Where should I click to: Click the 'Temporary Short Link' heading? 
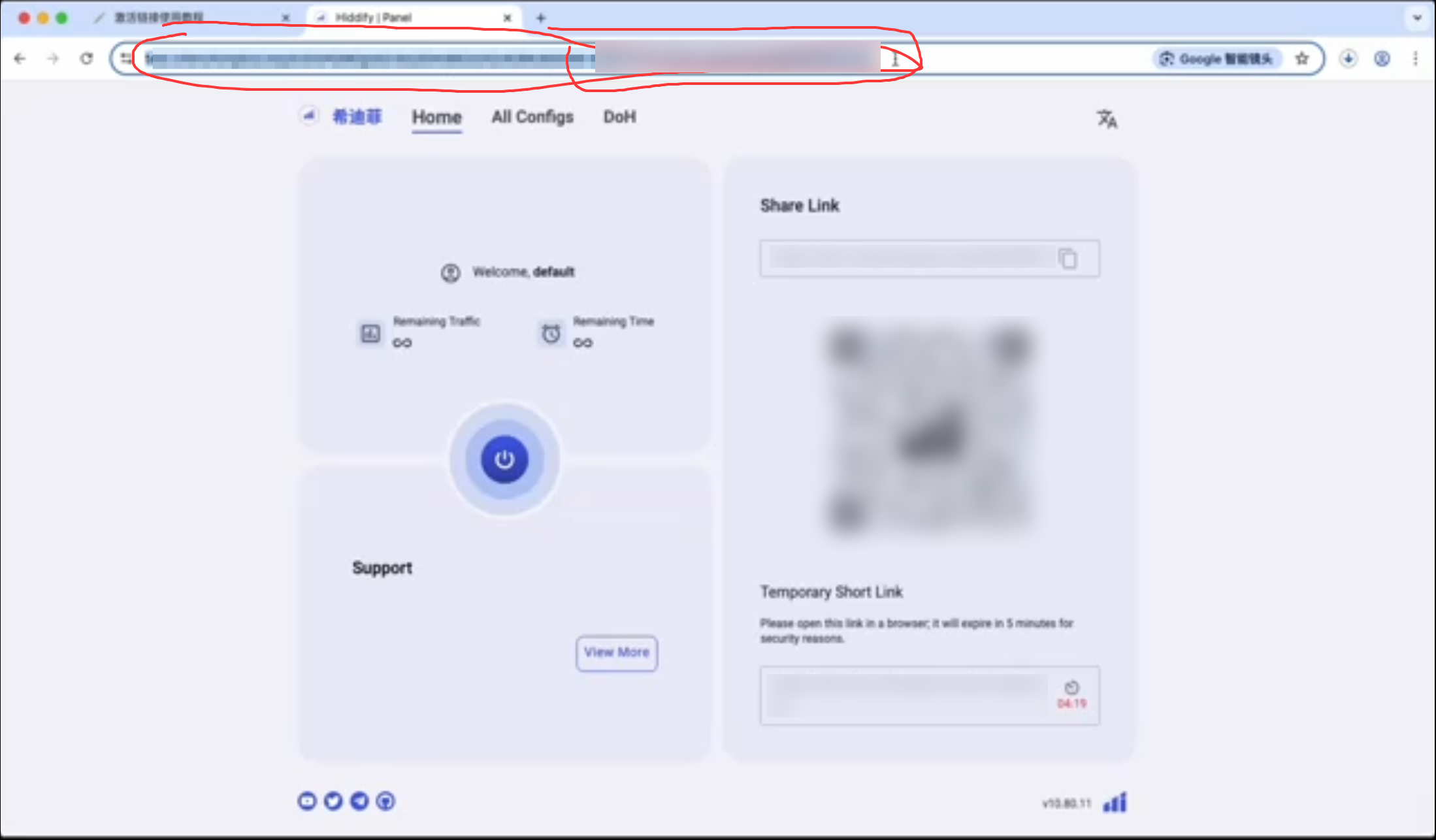coord(831,592)
